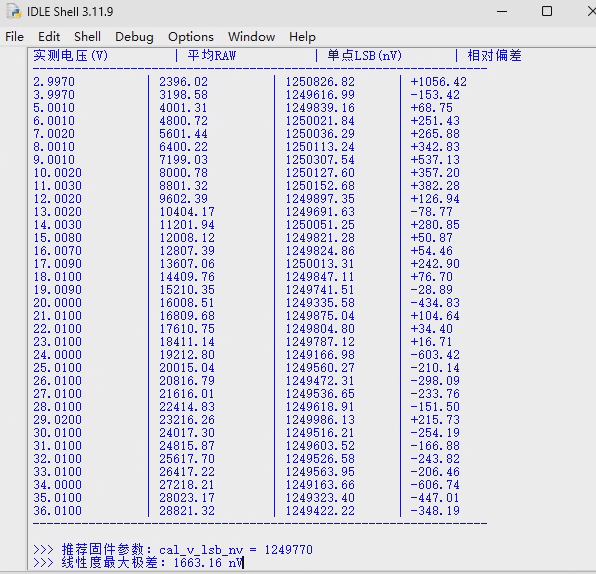Open the Shell menu

(x=87, y=37)
